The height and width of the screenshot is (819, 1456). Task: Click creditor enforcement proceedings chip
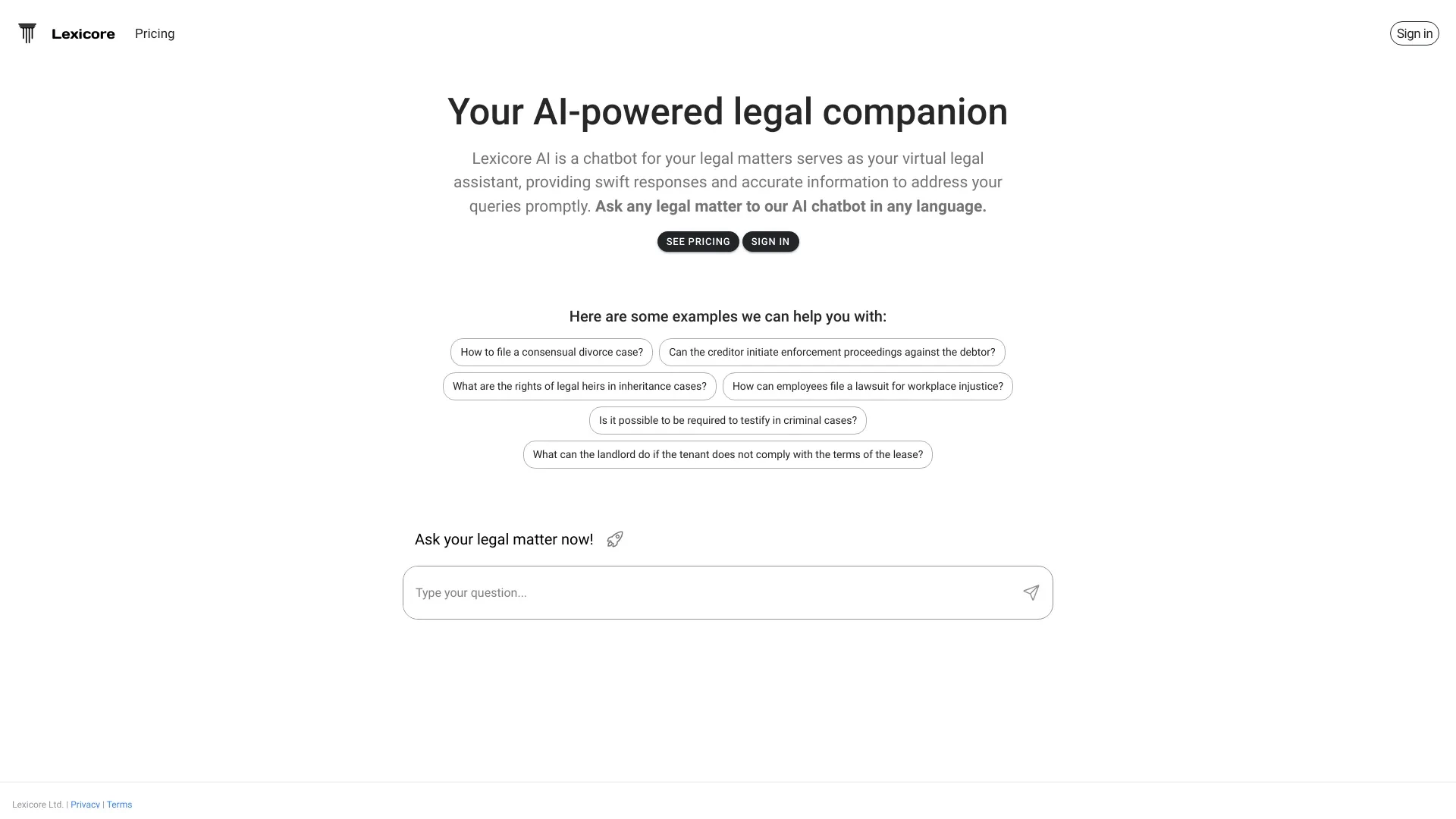click(831, 351)
